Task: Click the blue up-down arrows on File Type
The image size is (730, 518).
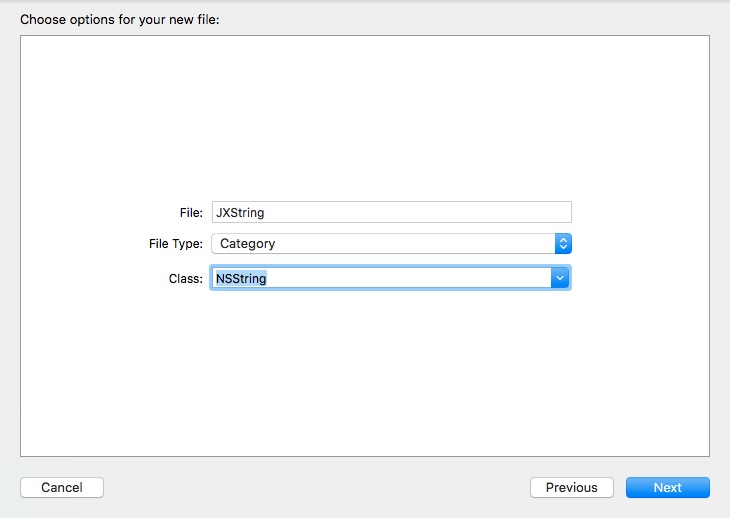Action: pyautogui.click(x=563, y=243)
